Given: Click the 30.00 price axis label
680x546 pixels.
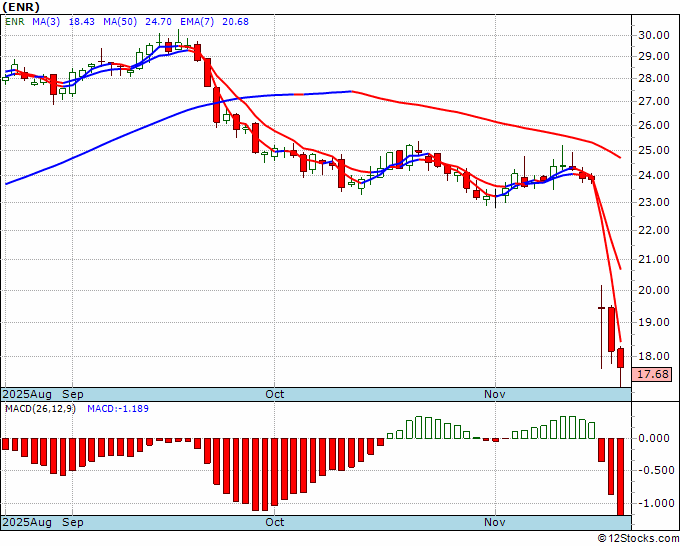Looking at the screenshot, I should pos(654,35).
